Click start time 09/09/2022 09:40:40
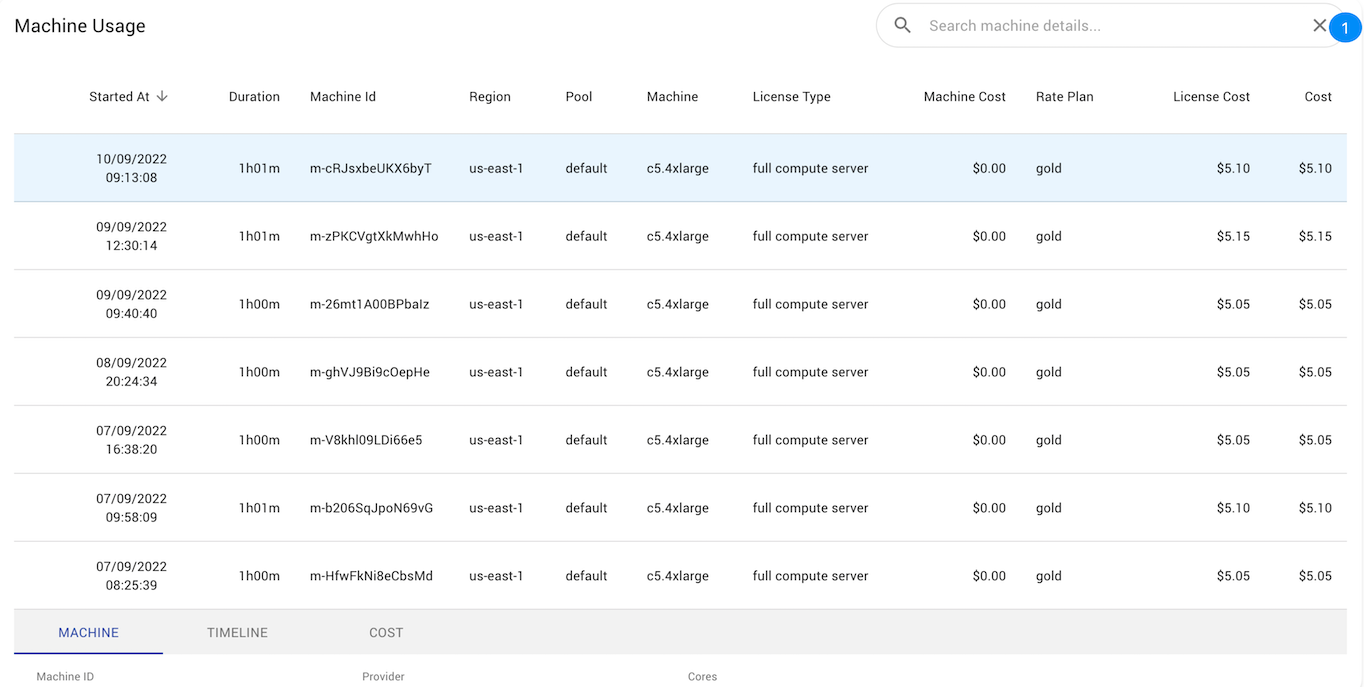Screen dimensions: 1364x687 (132, 305)
